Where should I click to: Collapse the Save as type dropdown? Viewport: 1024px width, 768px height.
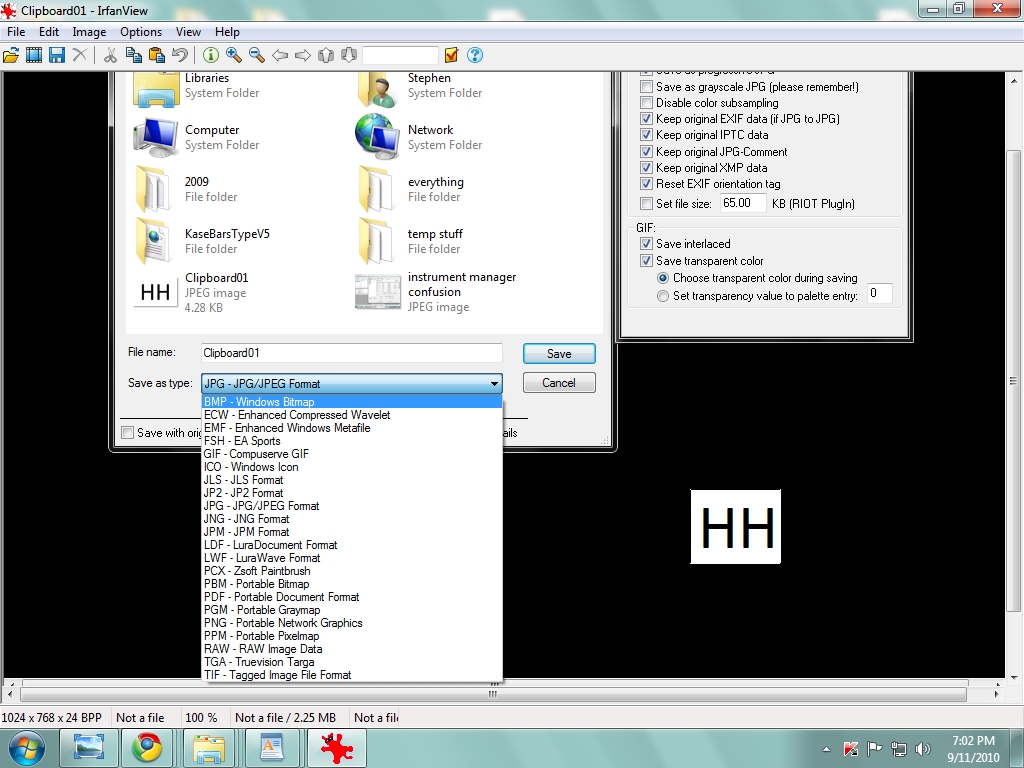point(494,384)
